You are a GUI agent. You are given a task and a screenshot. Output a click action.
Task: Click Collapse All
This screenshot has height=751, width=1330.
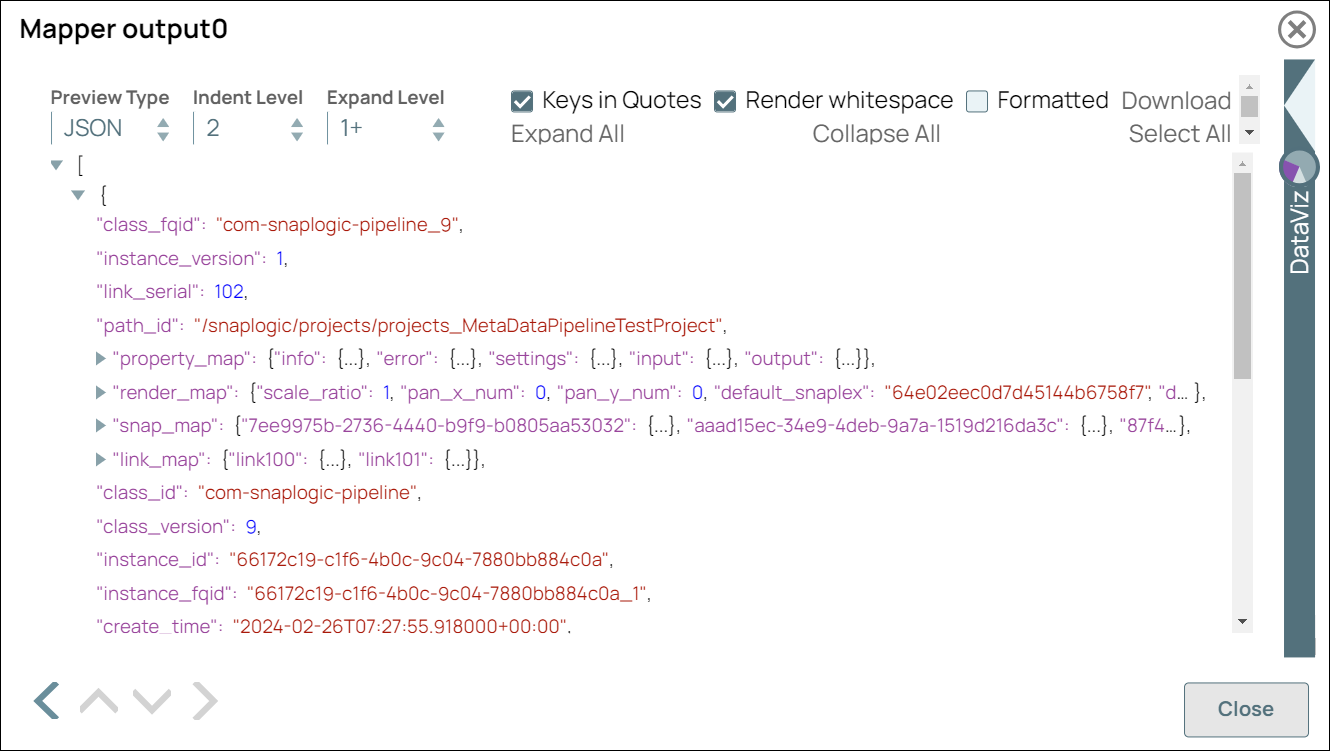[x=876, y=133]
